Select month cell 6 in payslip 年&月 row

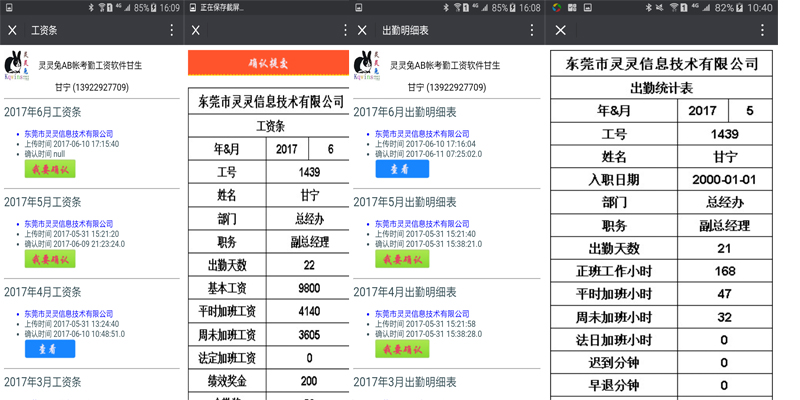(330, 149)
